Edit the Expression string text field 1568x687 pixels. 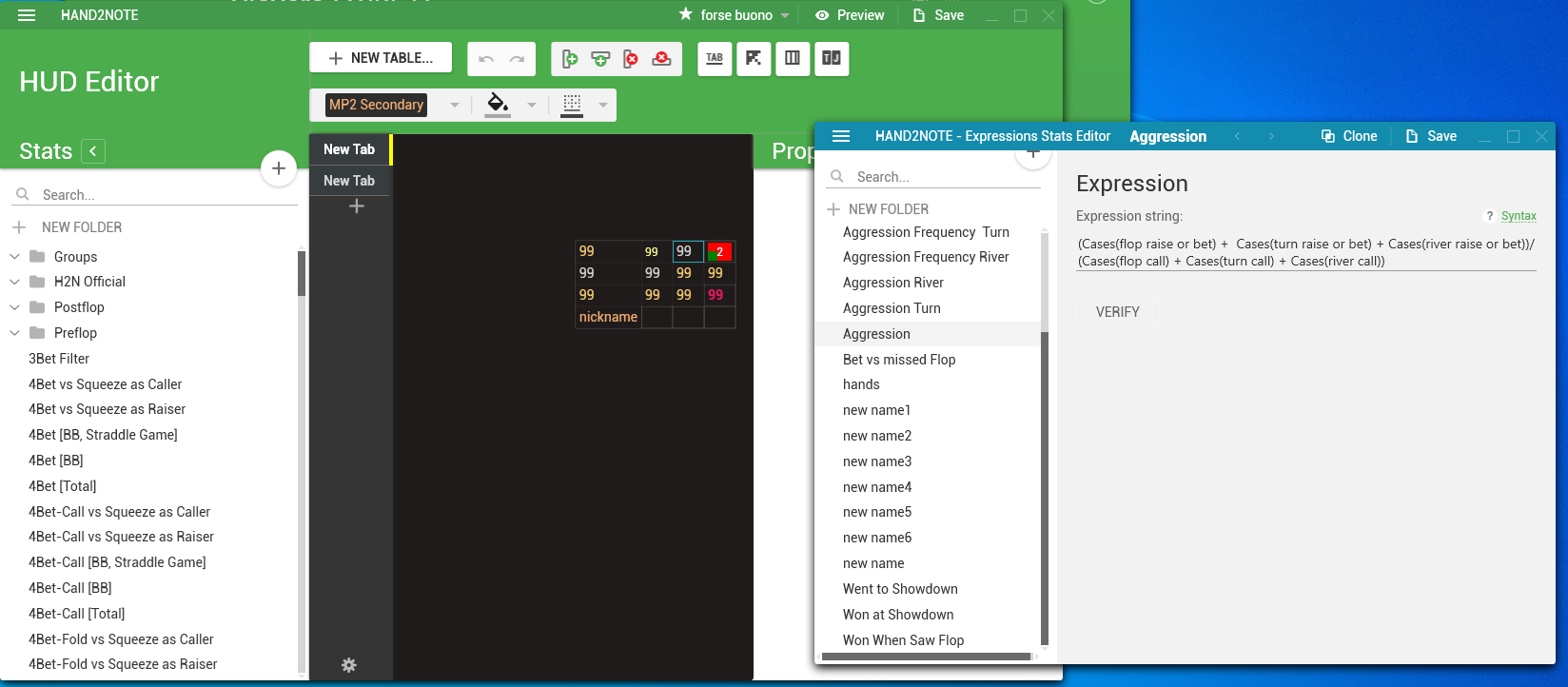tap(1306, 252)
